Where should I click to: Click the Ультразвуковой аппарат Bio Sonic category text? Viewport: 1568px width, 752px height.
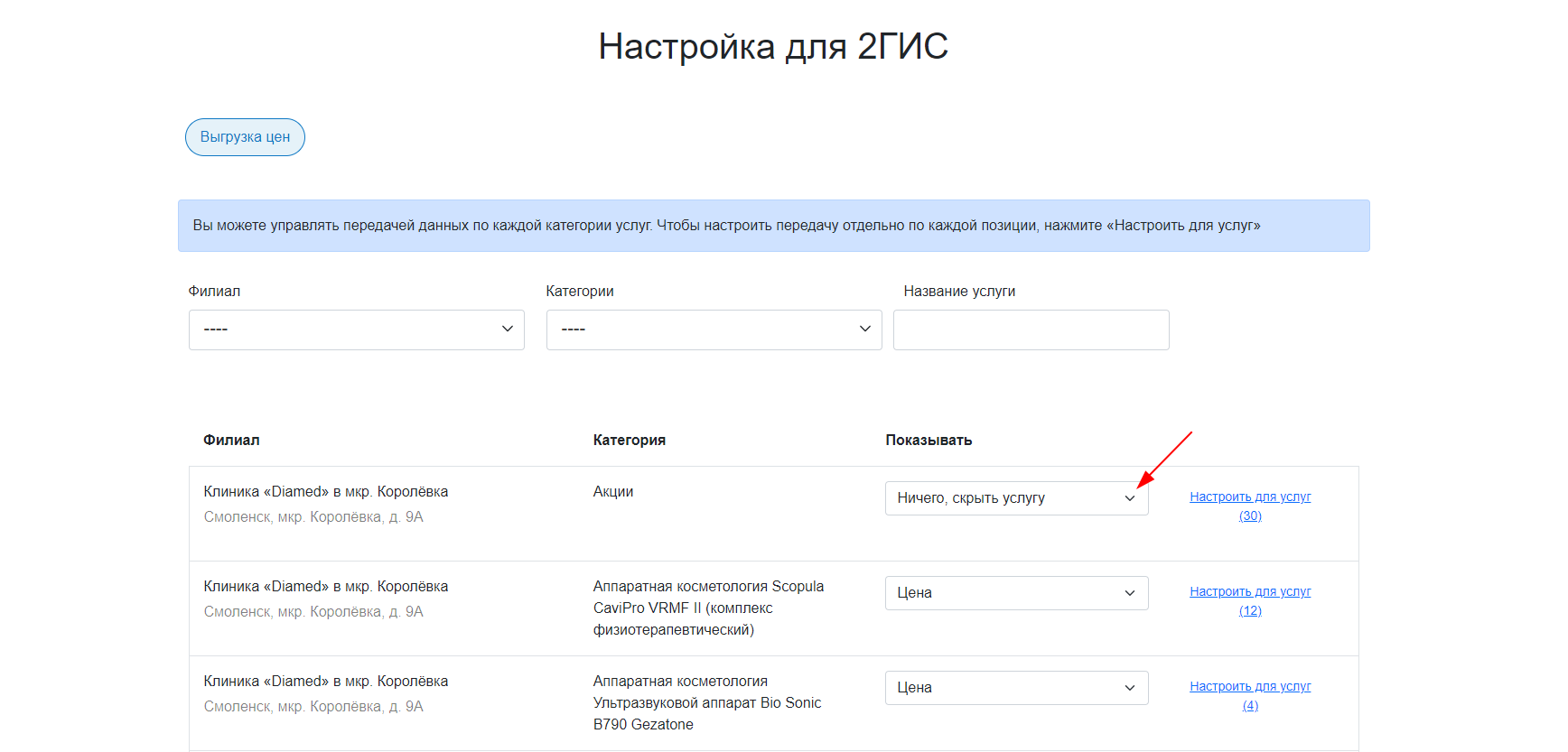pyautogui.click(x=707, y=703)
